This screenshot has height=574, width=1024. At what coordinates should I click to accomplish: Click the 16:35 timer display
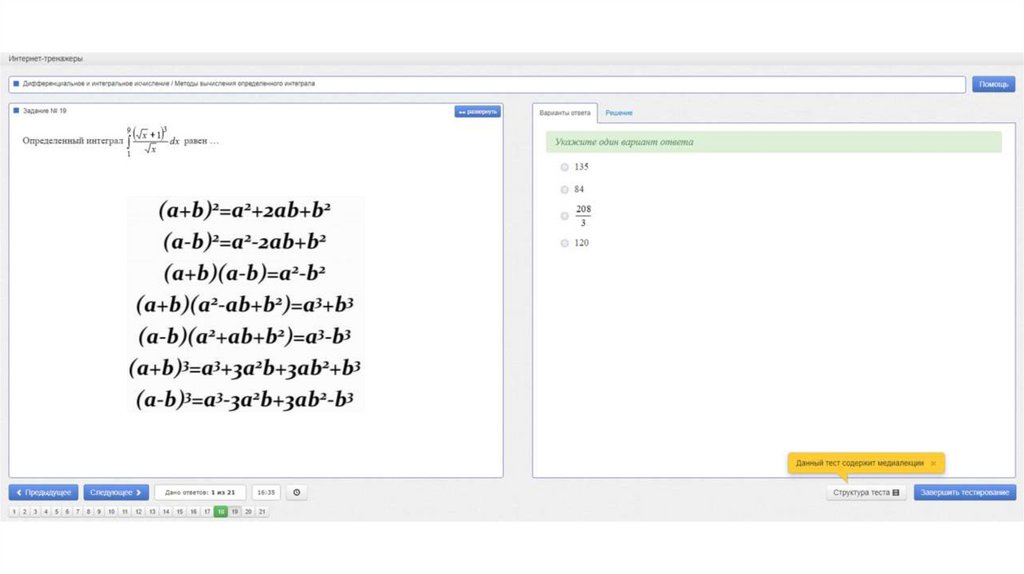pyautogui.click(x=266, y=492)
